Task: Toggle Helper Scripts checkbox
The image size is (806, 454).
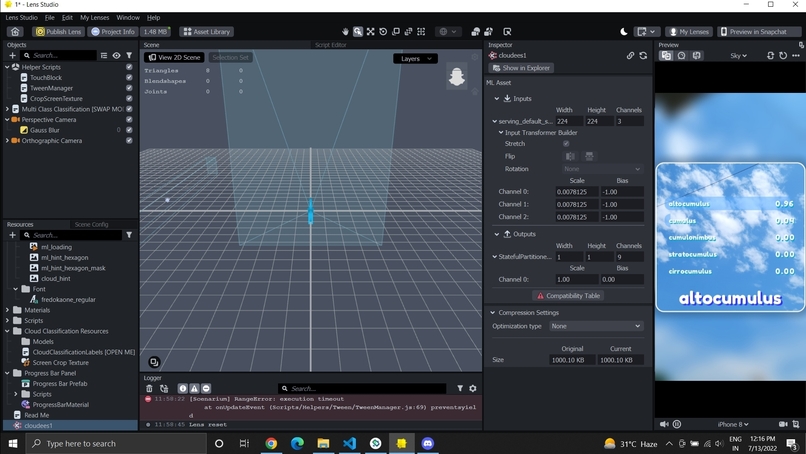Action: [x=129, y=67]
